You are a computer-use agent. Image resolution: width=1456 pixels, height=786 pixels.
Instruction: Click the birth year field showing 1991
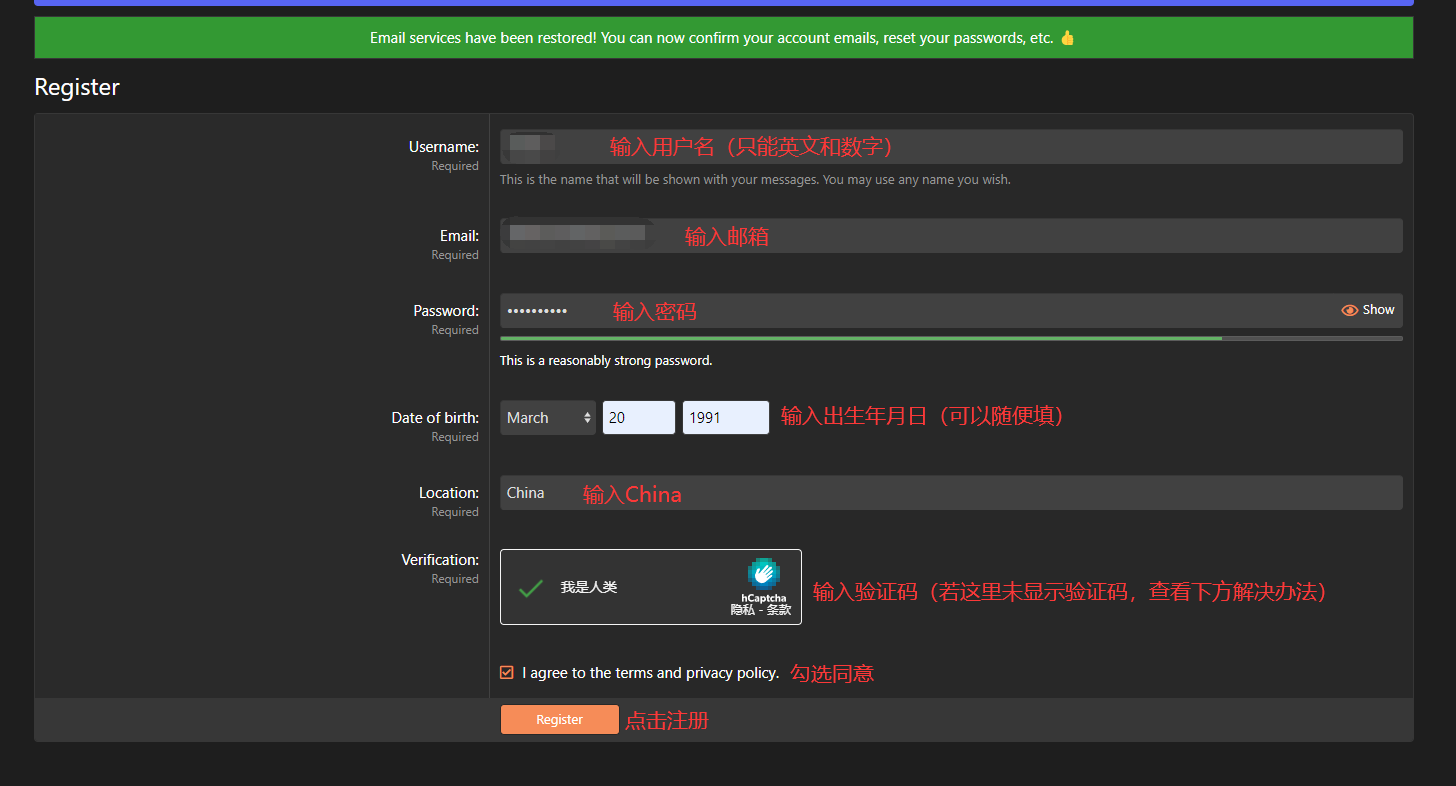[x=726, y=418]
